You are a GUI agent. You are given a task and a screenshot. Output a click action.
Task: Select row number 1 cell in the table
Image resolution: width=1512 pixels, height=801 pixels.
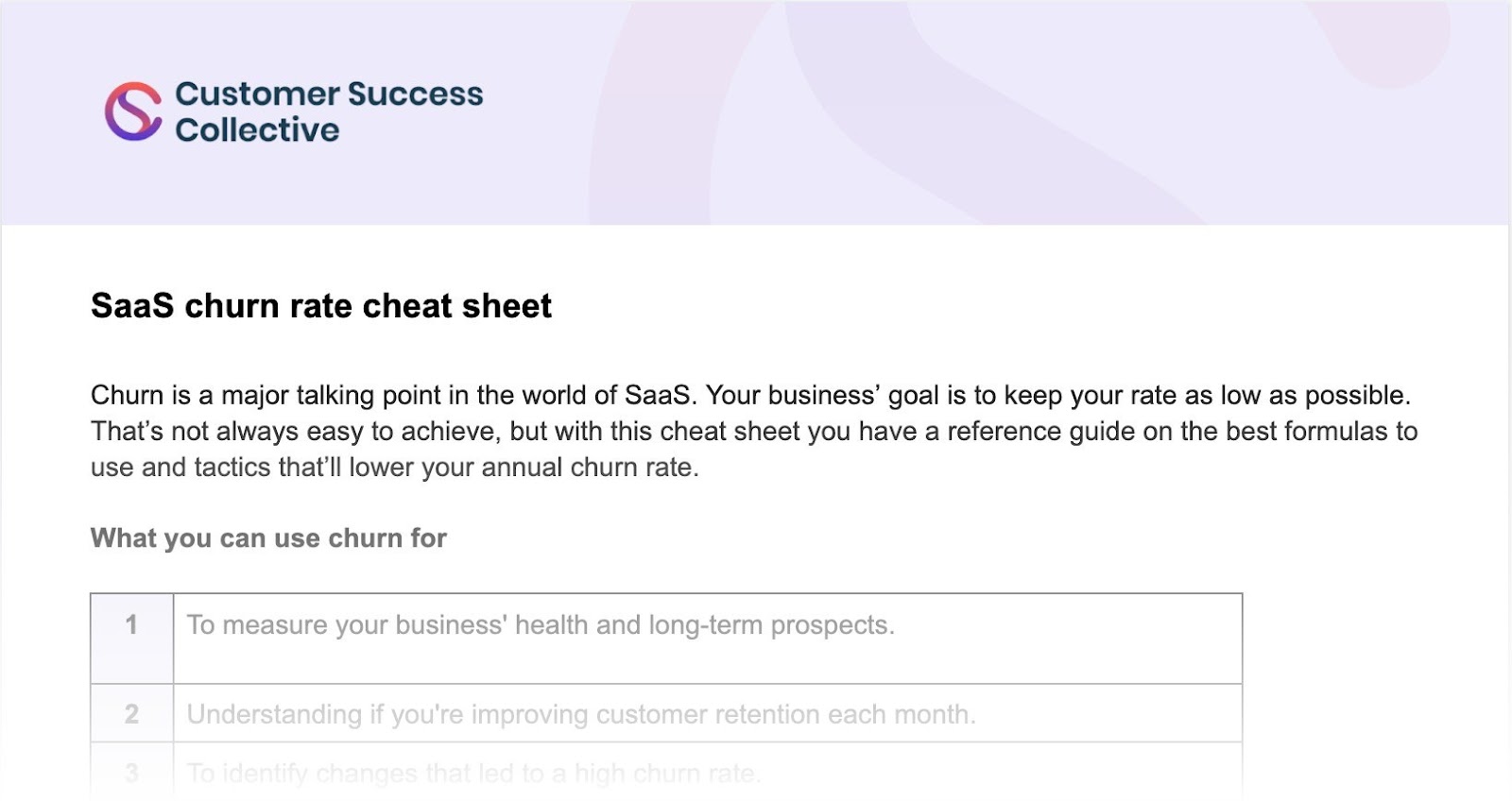(131, 625)
